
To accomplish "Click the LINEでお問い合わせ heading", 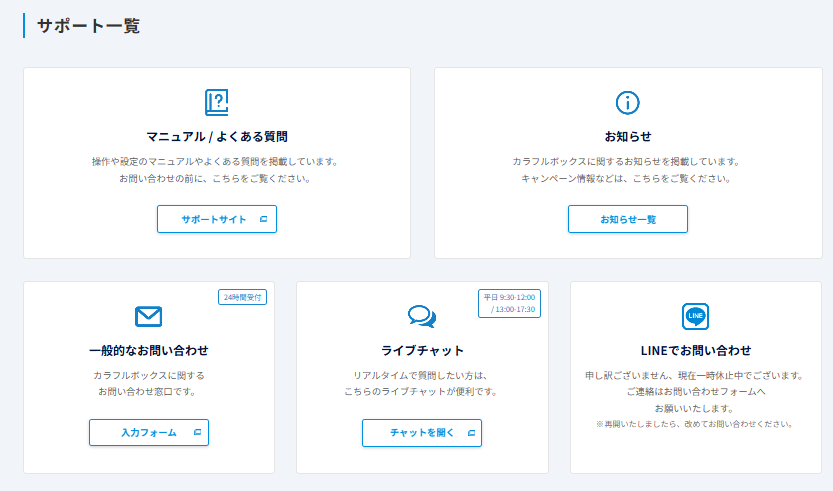I will [x=695, y=350].
